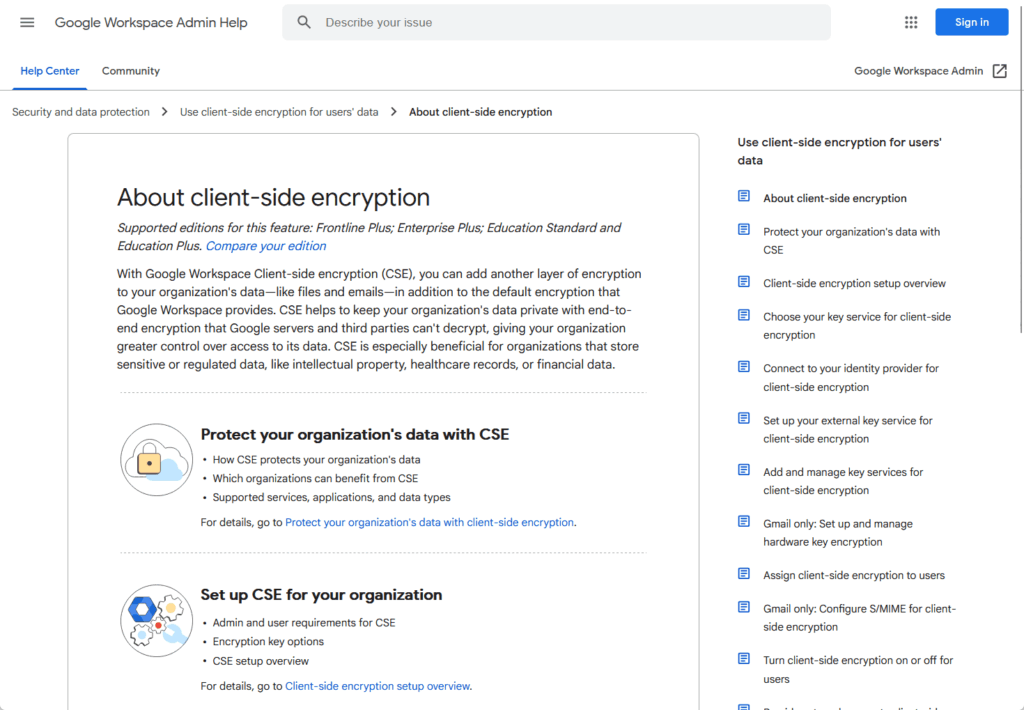The height and width of the screenshot is (710, 1024).
Task: Click the article icon beside About client-side encryption
Action: pos(744,196)
